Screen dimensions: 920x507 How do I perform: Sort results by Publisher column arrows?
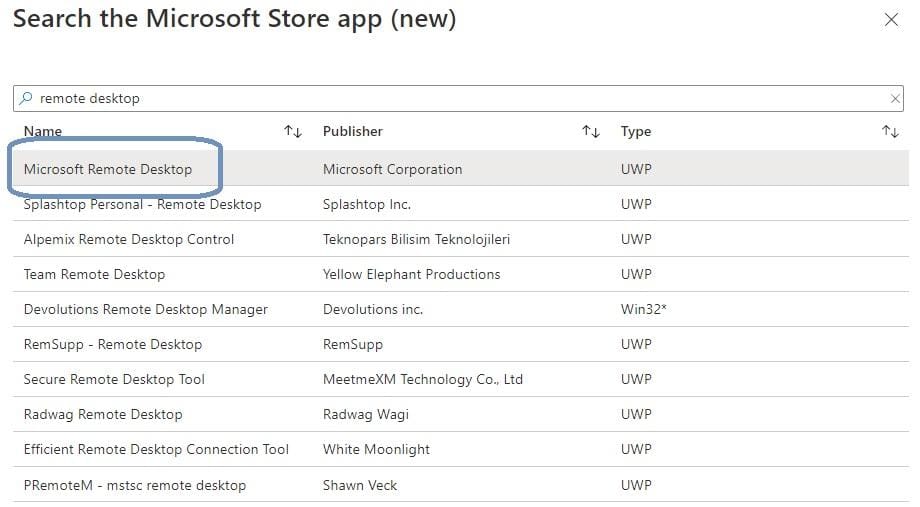pos(591,132)
